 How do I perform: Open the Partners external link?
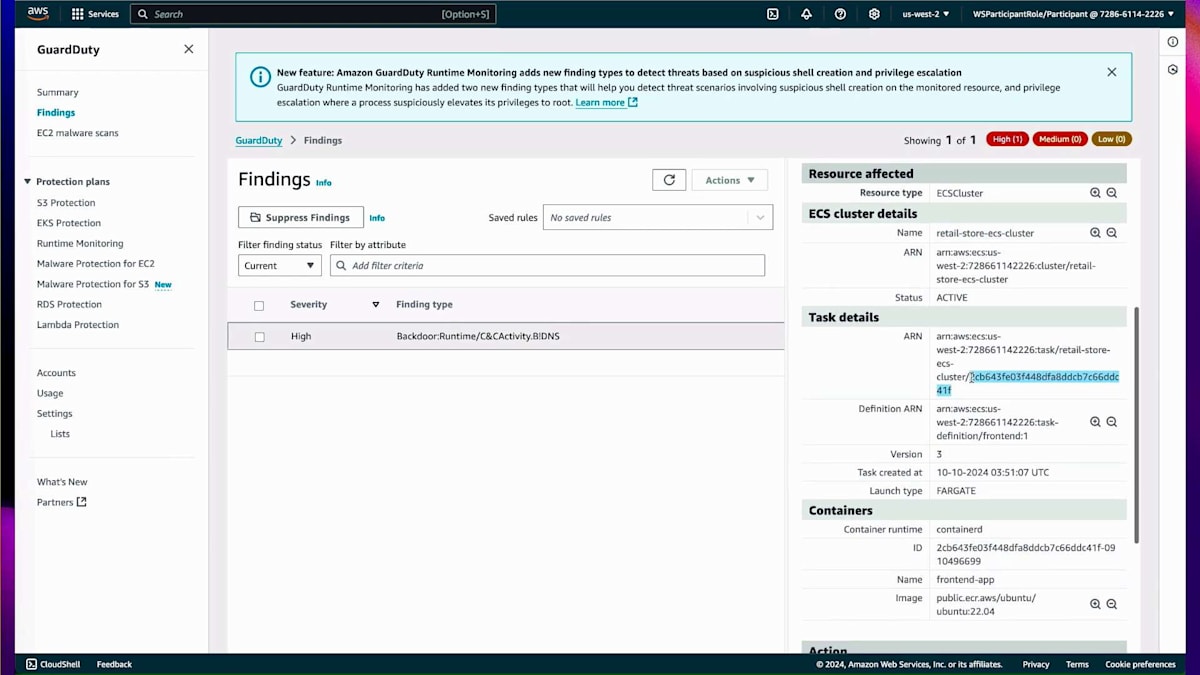(x=62, y=502)
